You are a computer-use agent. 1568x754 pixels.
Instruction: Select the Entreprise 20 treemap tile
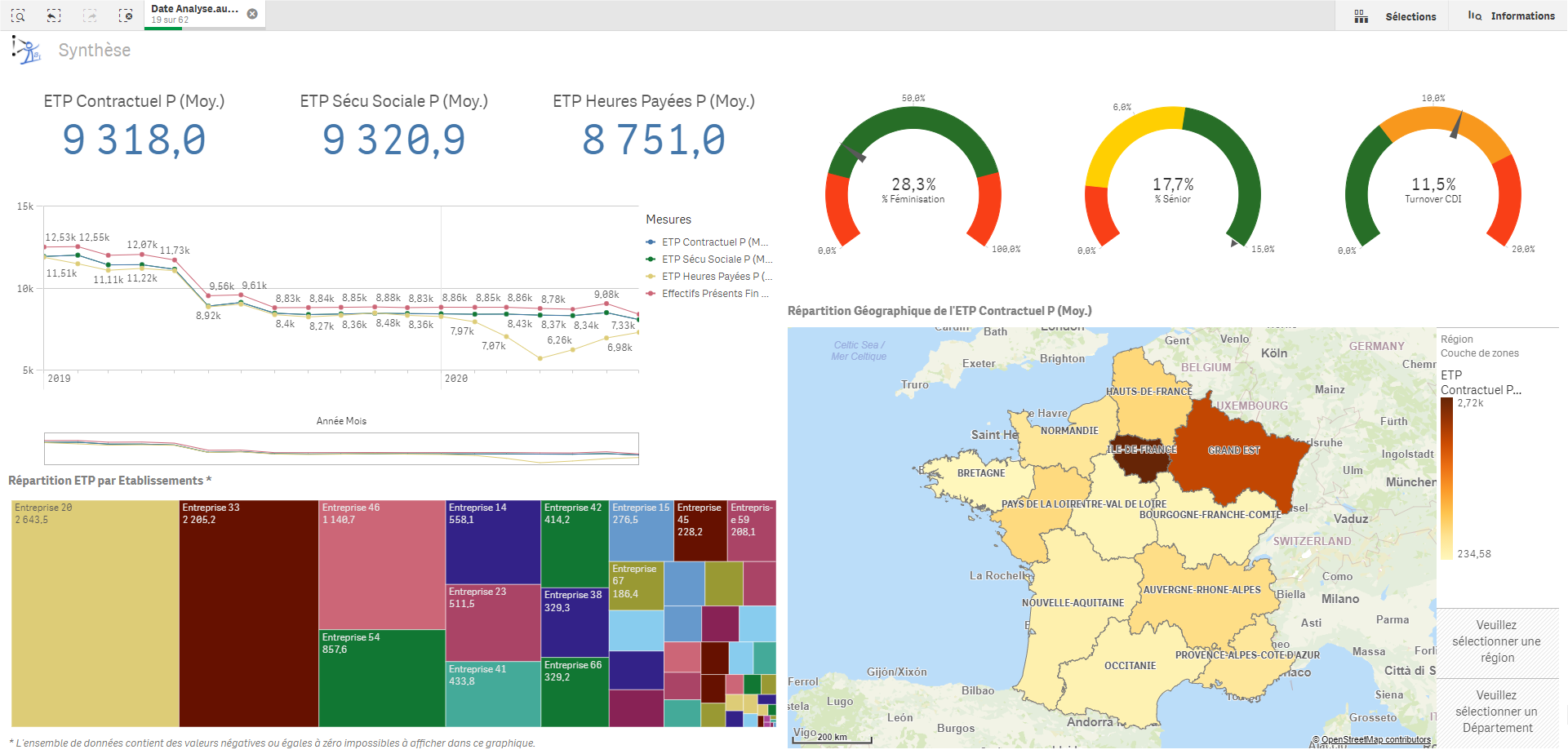(95, 613)
